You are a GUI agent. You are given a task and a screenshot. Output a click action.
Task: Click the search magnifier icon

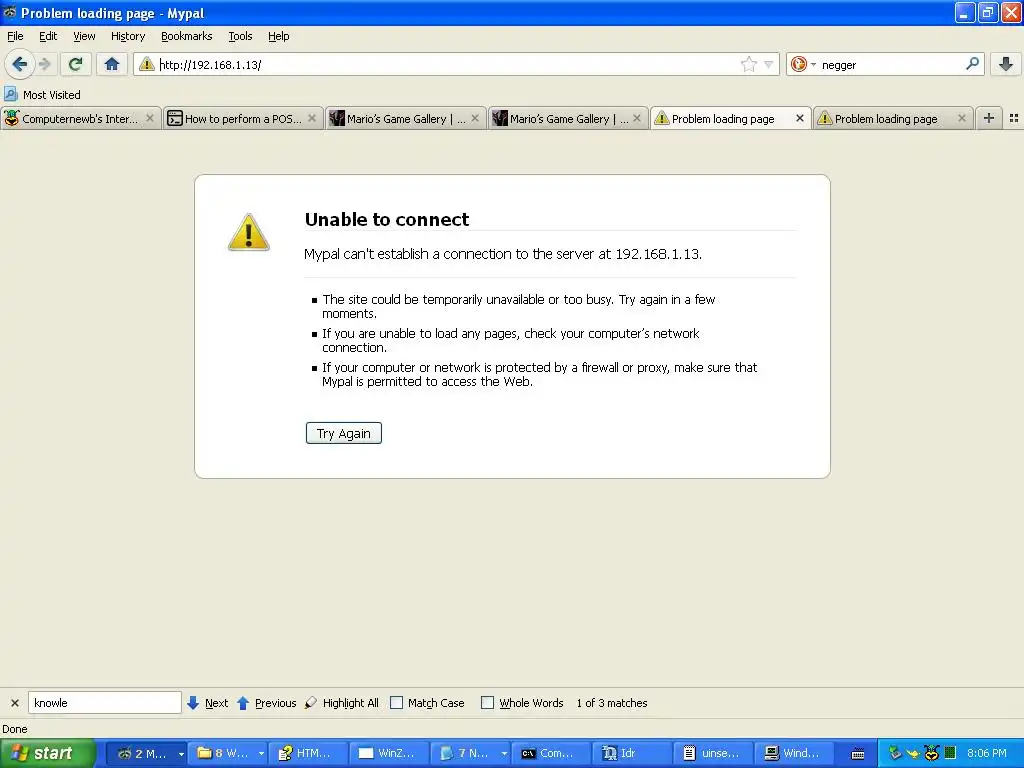pos(972,64)
